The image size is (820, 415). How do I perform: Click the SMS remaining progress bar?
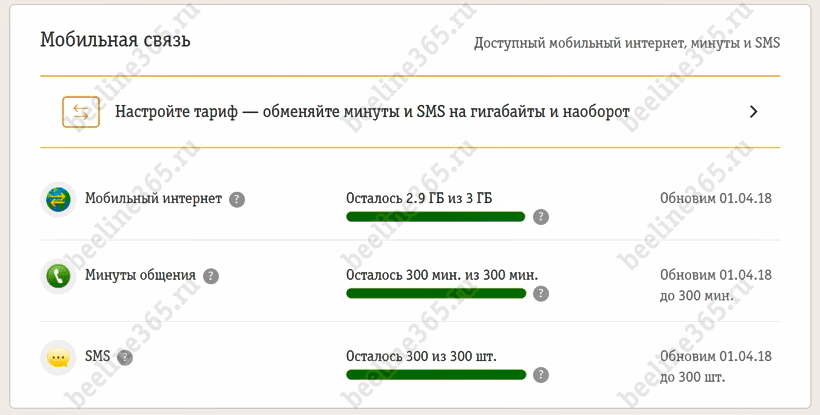point(435,375)
